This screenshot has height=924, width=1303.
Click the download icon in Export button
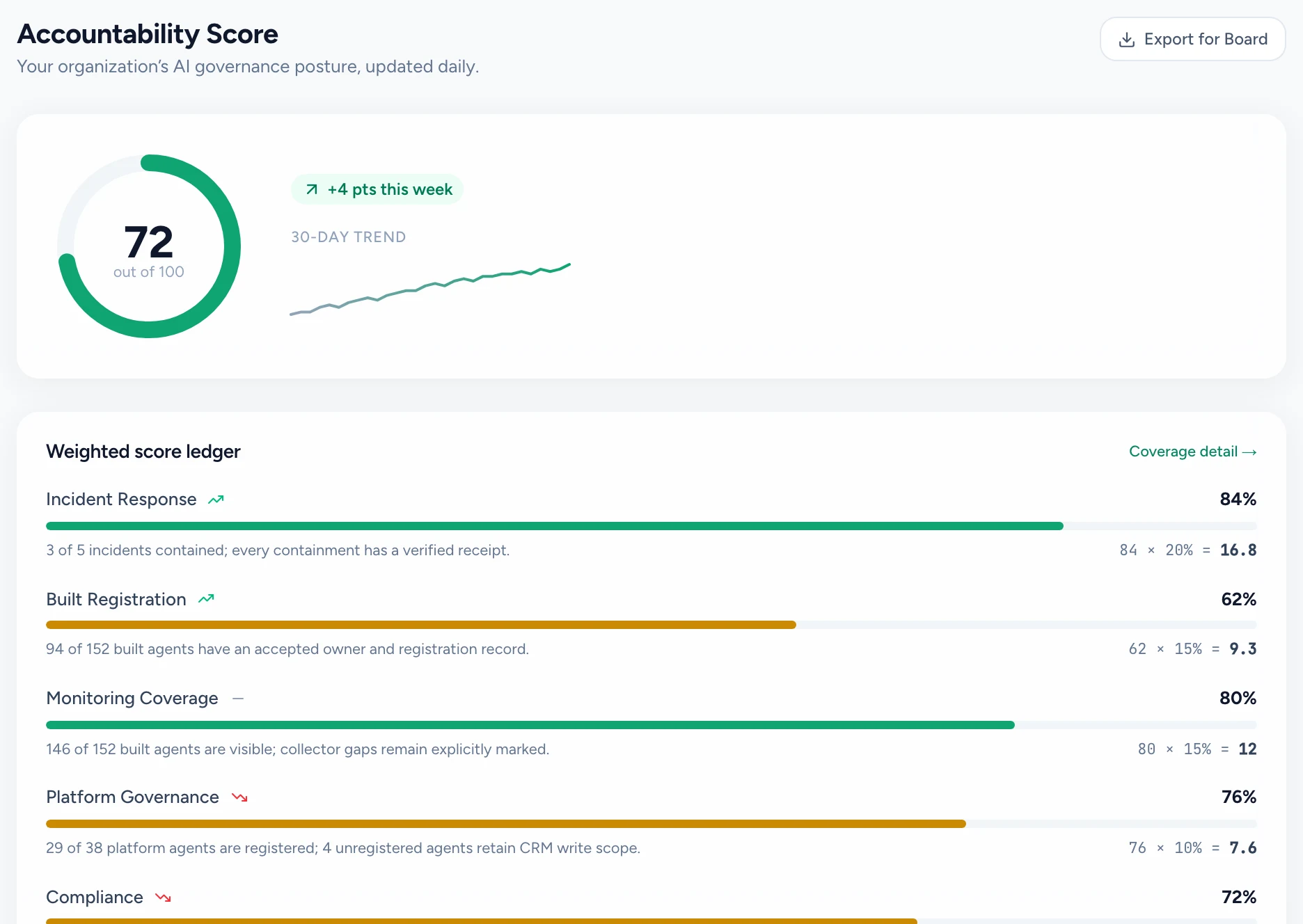point(1127,40)
